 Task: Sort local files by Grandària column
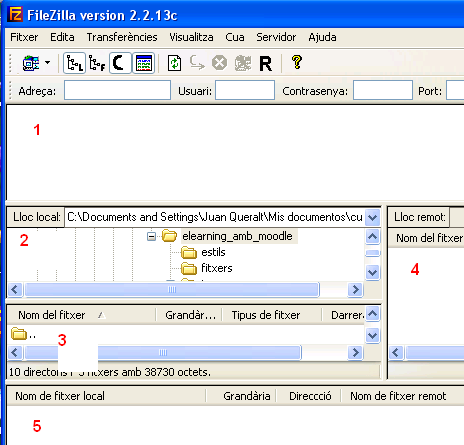coord(189,315)
